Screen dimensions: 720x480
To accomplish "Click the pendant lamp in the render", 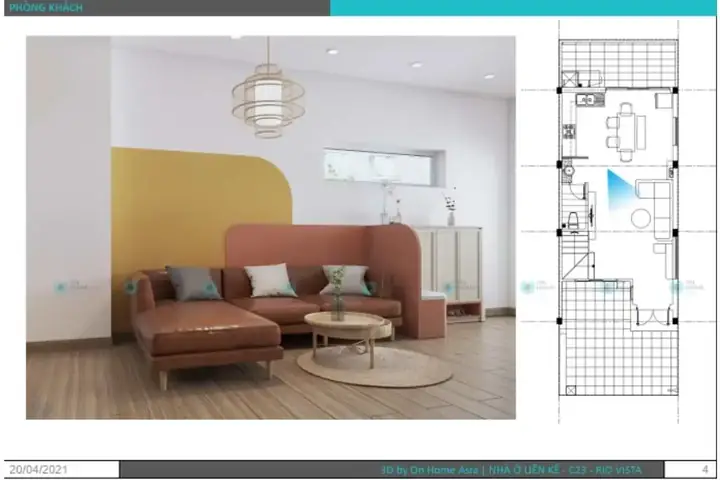I will pyautogui.click(x=268, y=100).
